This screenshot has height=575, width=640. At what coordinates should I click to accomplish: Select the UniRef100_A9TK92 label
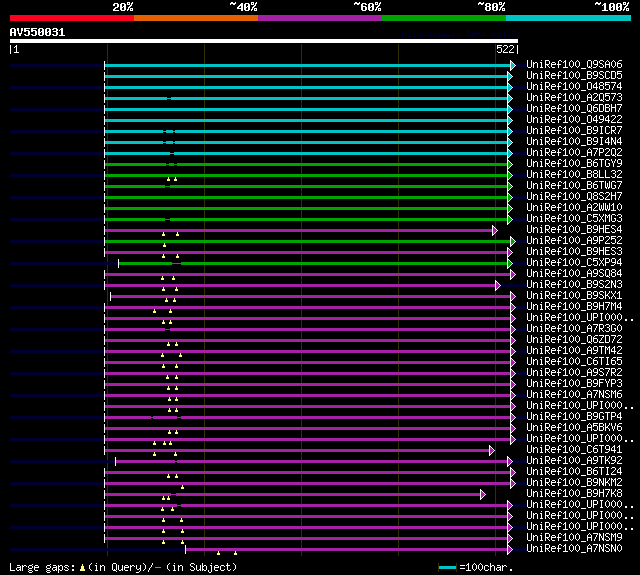click(x=574, y=461)
